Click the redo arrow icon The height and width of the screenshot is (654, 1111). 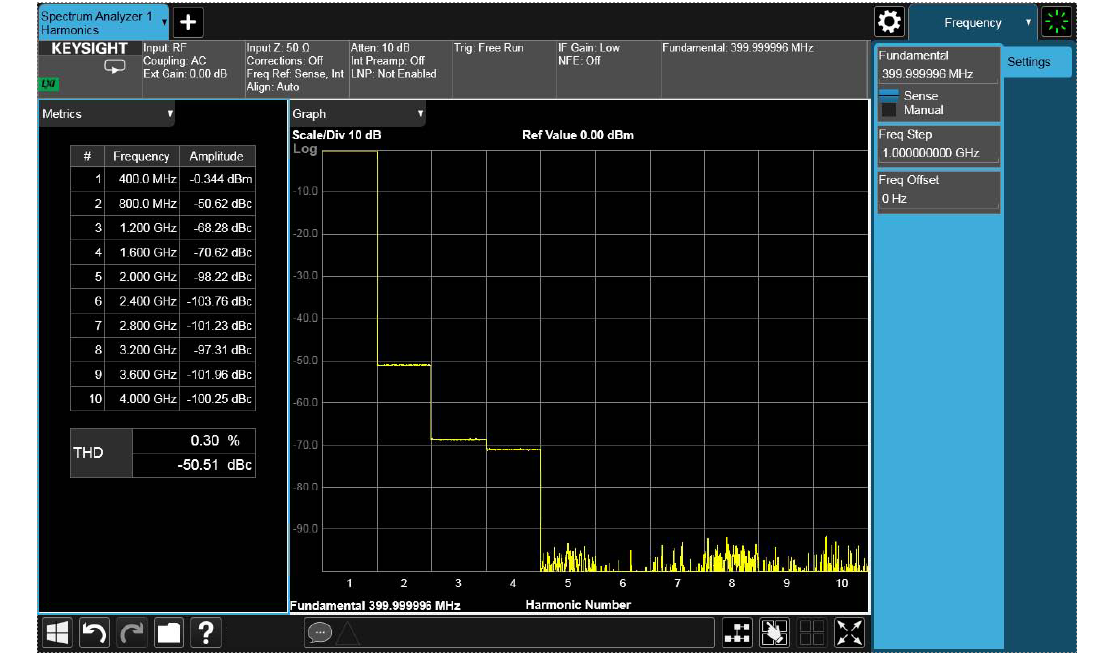tap(132, 632)
